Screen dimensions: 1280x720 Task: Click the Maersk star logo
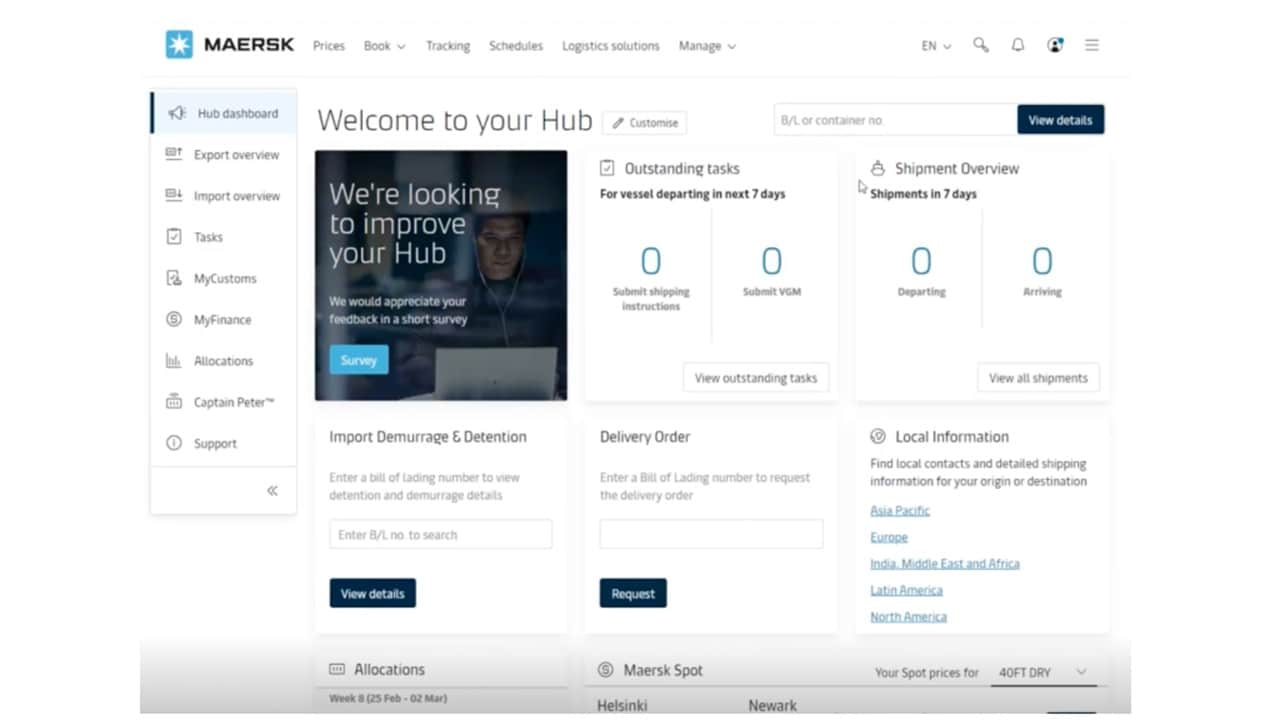(179, 45)
